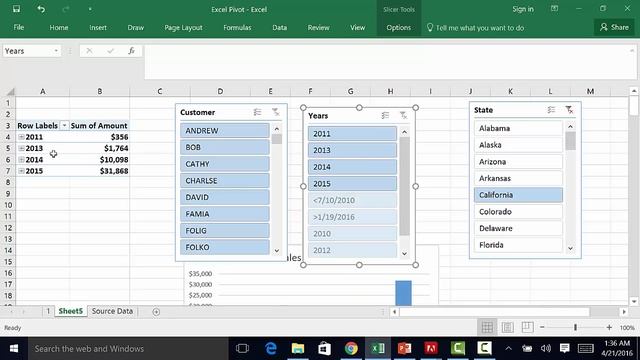Toggle multi-select on State slicer
This screenshot has width=640, height=360.
point(551,110)
